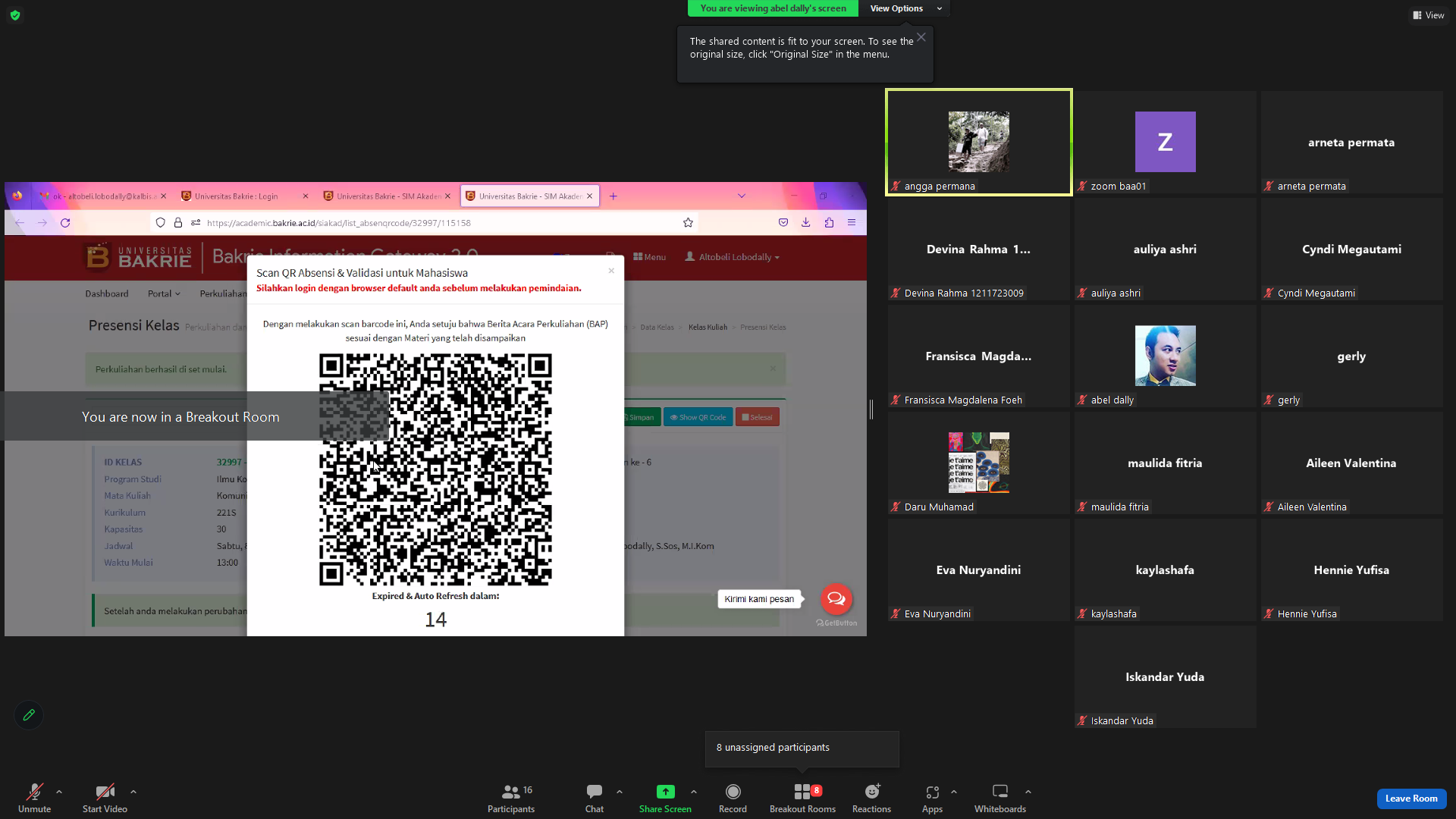Start recording with Record button

(x=733, y=798)
